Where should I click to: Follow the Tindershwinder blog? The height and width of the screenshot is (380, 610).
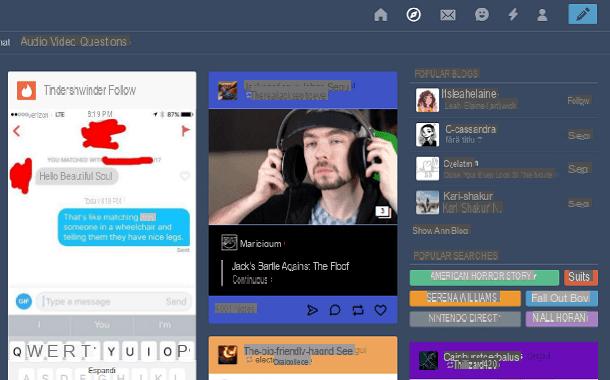(122, 90)
